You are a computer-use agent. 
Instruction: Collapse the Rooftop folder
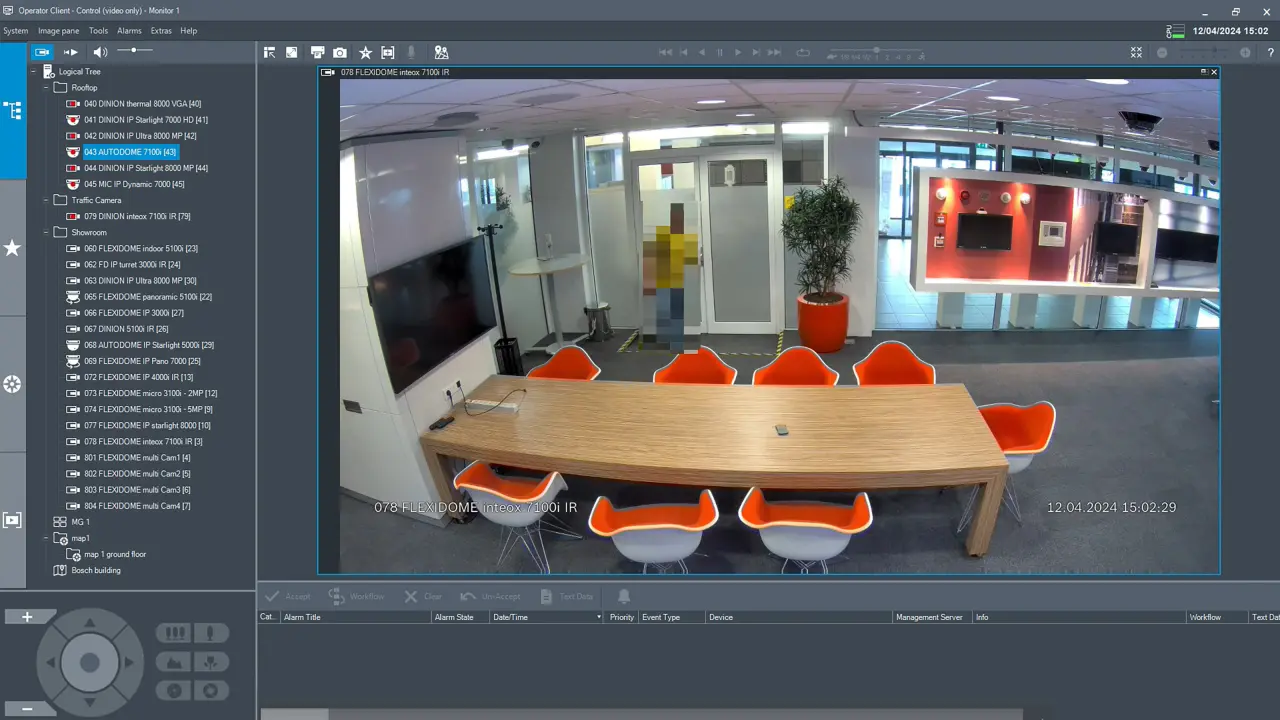click(45, 87)
